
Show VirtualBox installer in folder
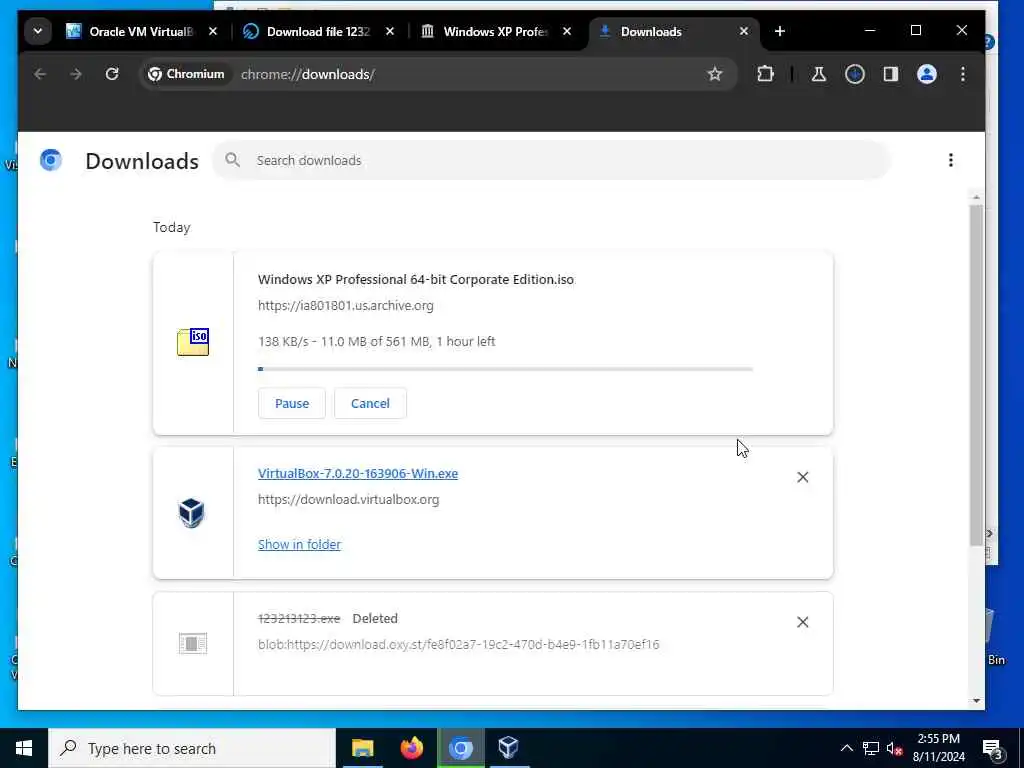[x=299, y=545]
